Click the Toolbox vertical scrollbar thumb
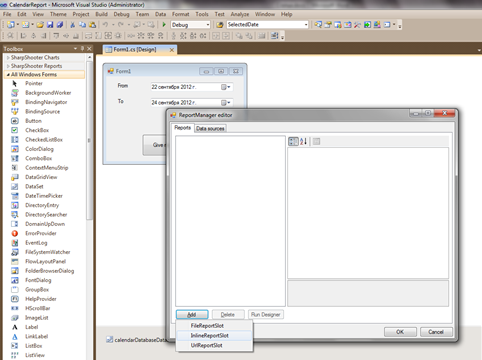This screenshot has width=482, height=360. pyautogui.click(x=89, y=140)
